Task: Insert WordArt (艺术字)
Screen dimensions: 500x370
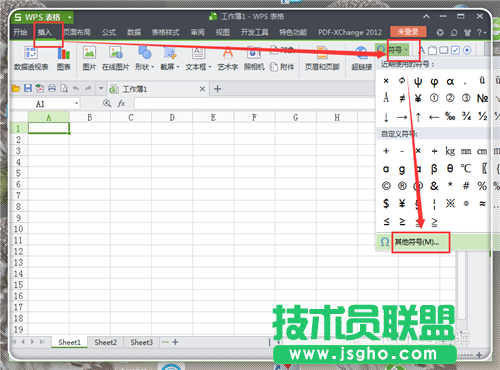Action: [228, 59]
